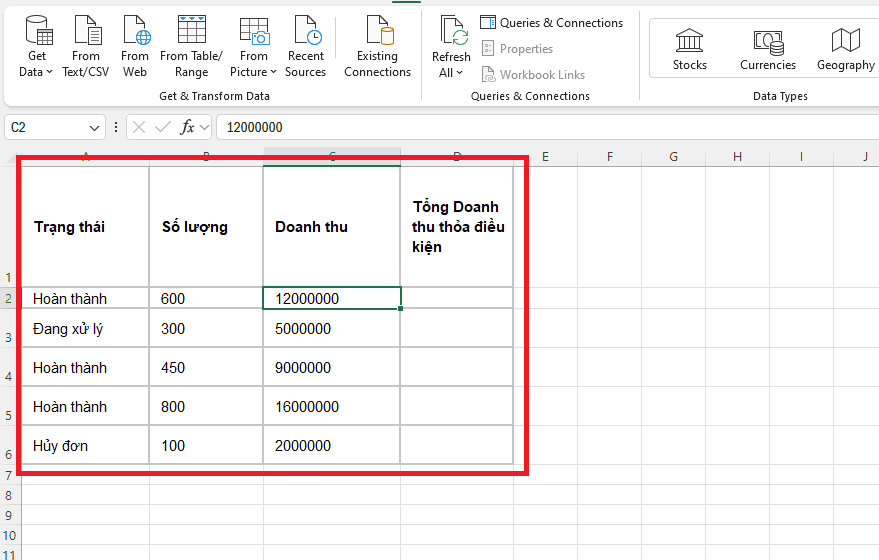
Task: Open connection Properties
Action: point(517,49)
